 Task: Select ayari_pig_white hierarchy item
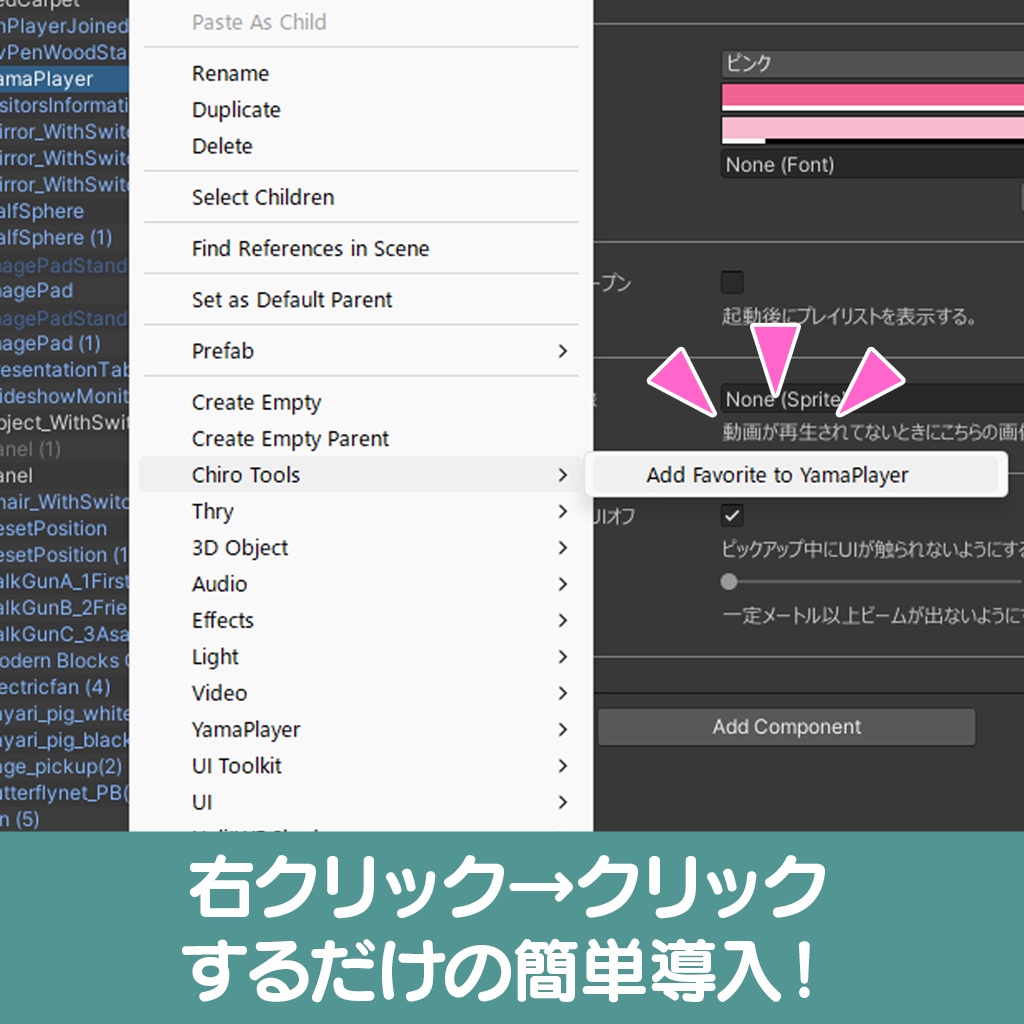(64, 713)
